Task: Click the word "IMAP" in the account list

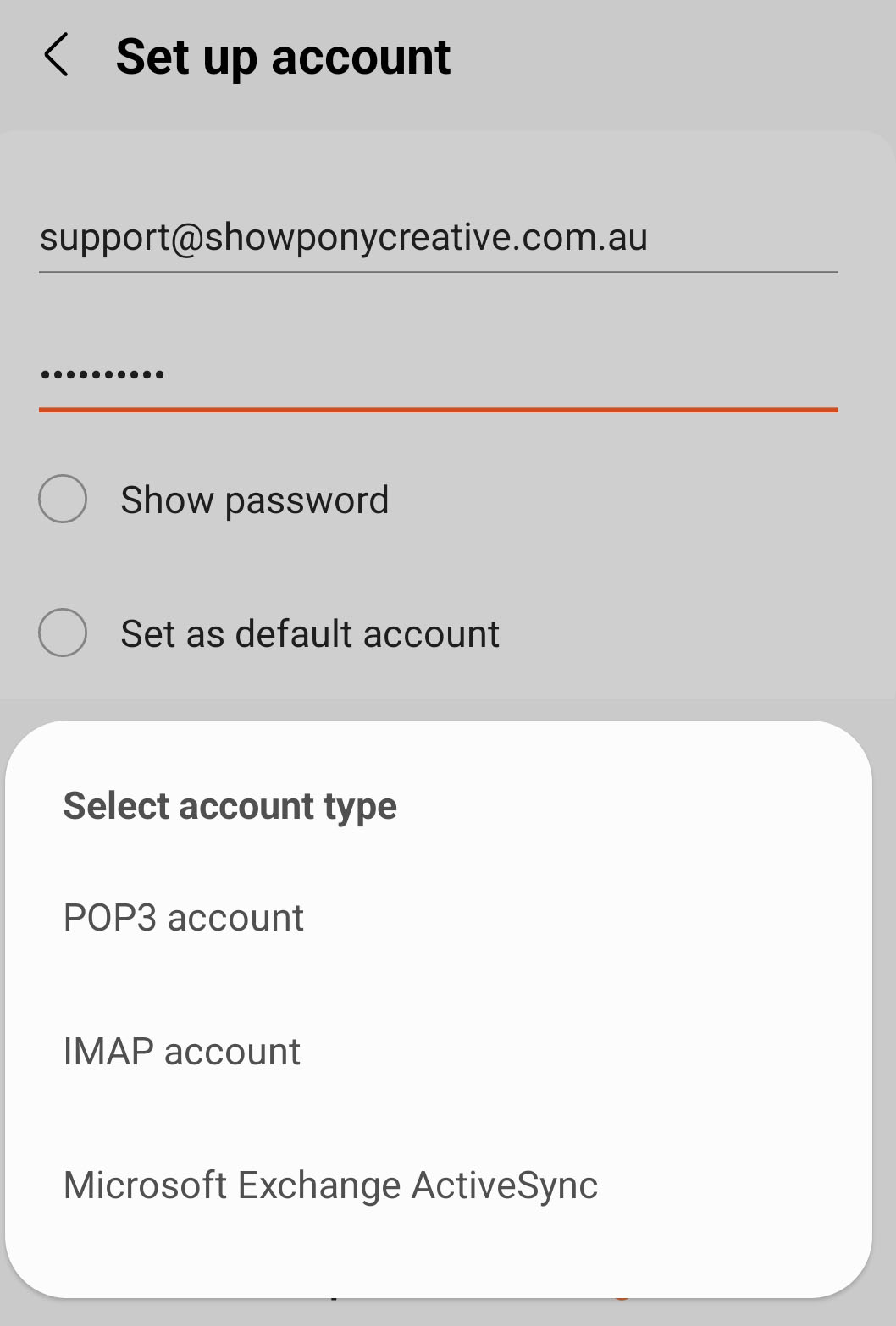Action: click(108, 1052)
